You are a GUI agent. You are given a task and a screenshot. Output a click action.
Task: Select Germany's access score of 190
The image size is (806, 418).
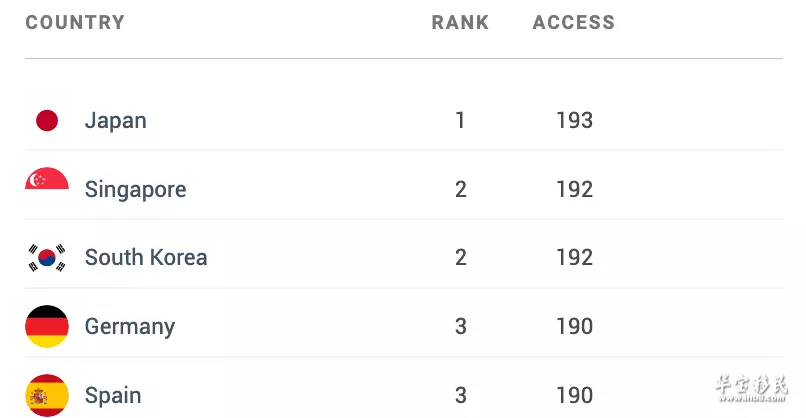575,326
